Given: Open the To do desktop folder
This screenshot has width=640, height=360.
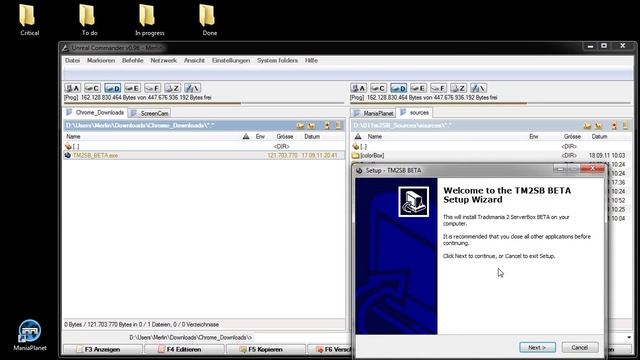Looking at the screenshot, I should [89, 20].
